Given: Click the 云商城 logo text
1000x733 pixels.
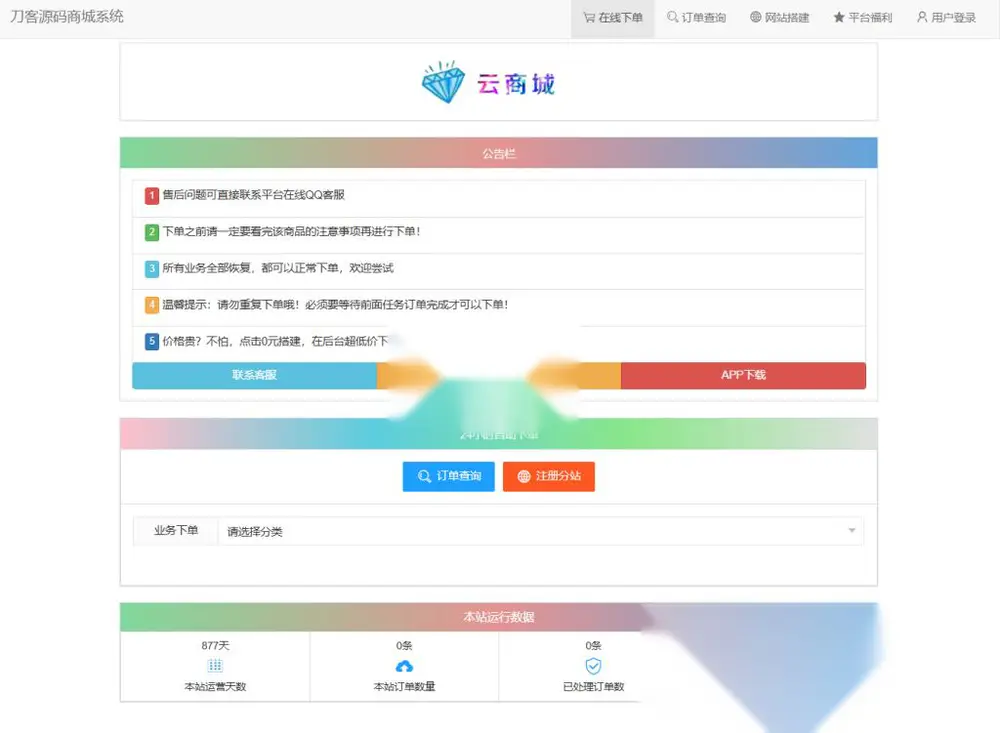Looking at the screenshot, I should pyautogui.click(x=516, y=84).
